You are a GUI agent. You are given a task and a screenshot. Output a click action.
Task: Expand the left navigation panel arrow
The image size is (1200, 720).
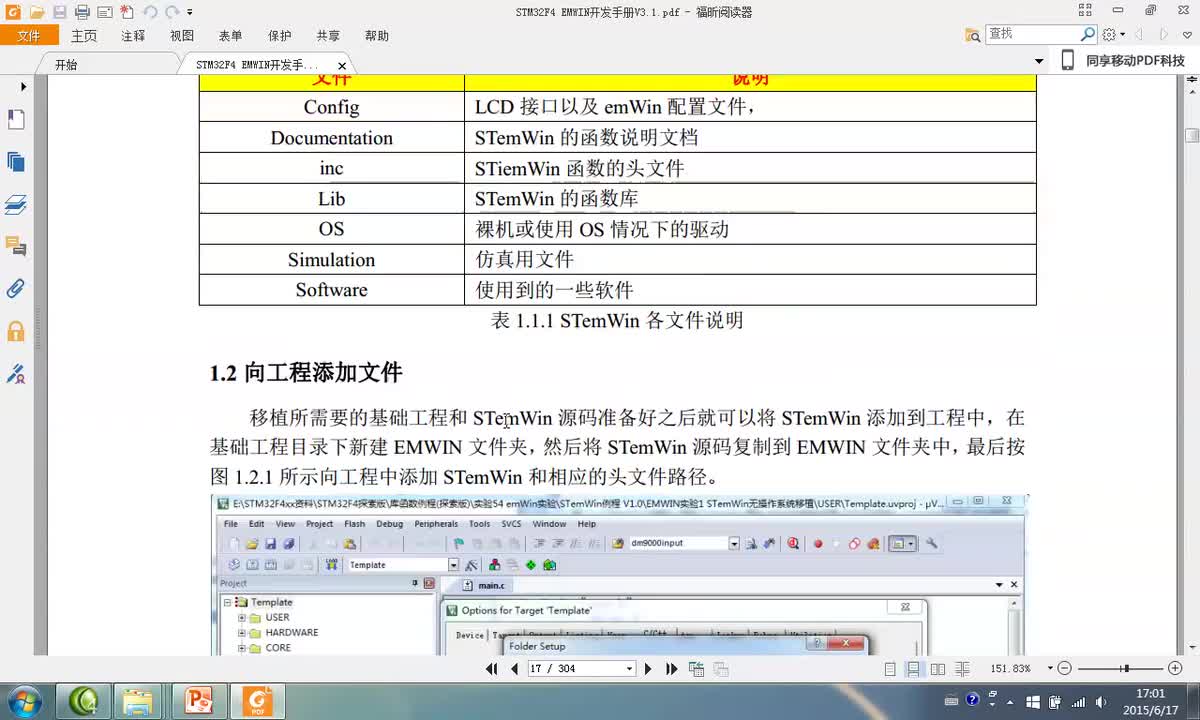pos(23,87)
